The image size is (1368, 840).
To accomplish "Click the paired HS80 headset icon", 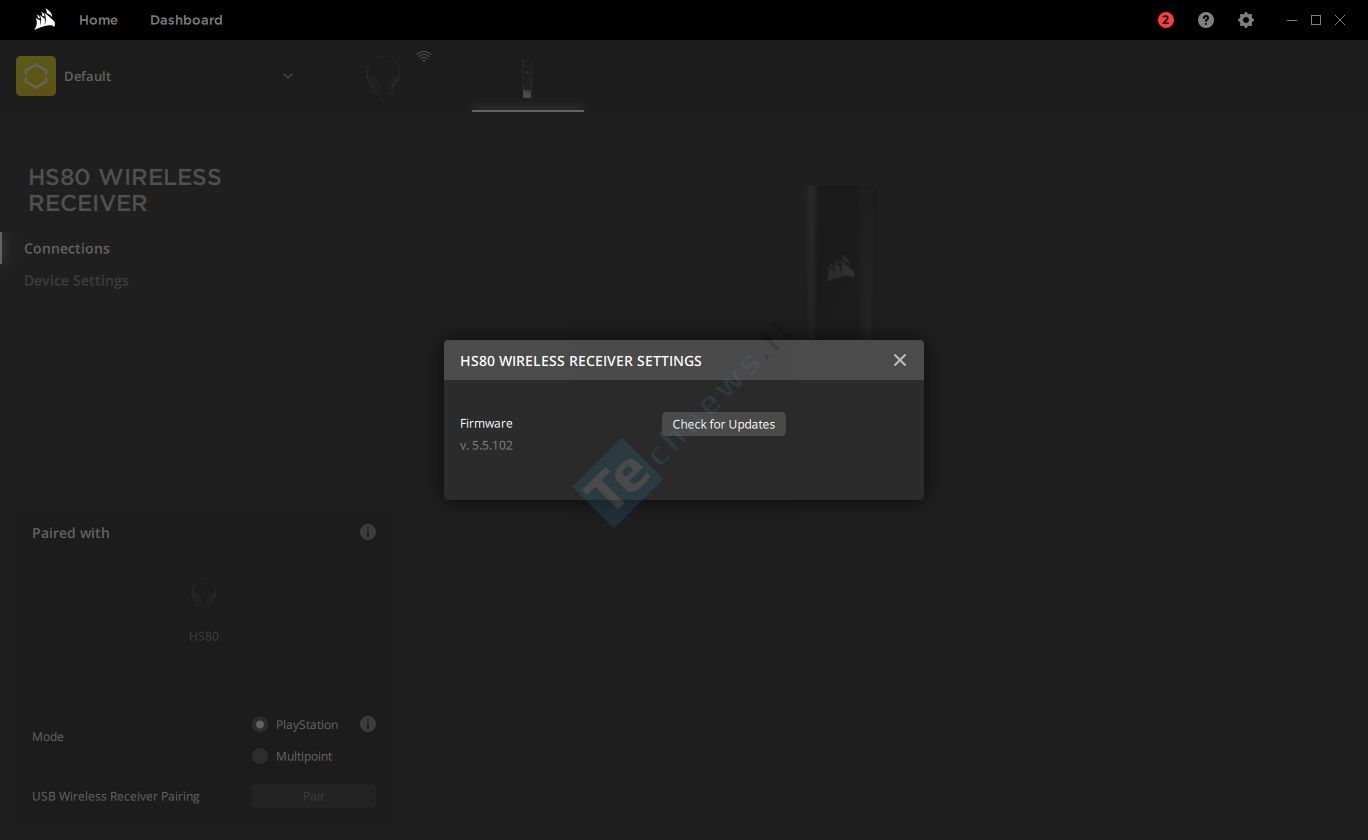I will pyautogui.click(x=204, y=593).
